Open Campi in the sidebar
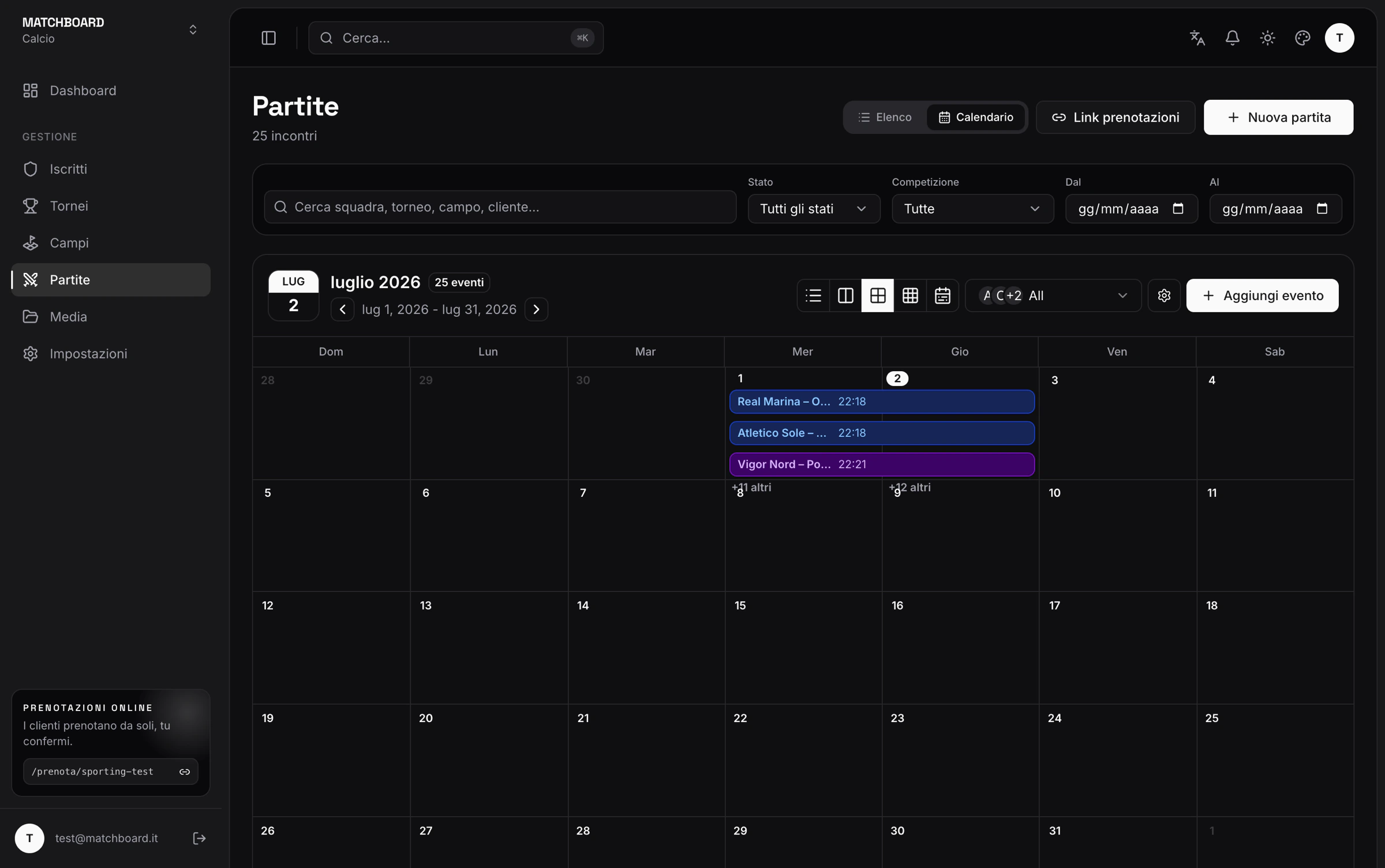 pyautogui.click(x=111, y=243)
